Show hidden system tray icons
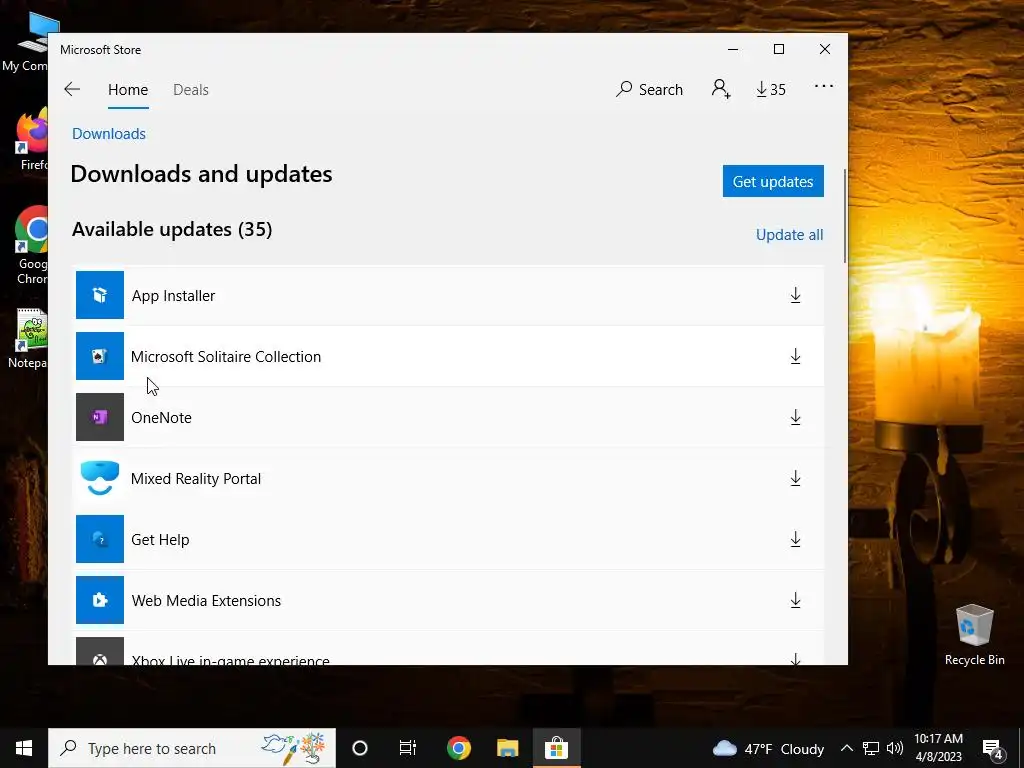Viewport: 1024px width, 768px height. [x=846, y=748]
